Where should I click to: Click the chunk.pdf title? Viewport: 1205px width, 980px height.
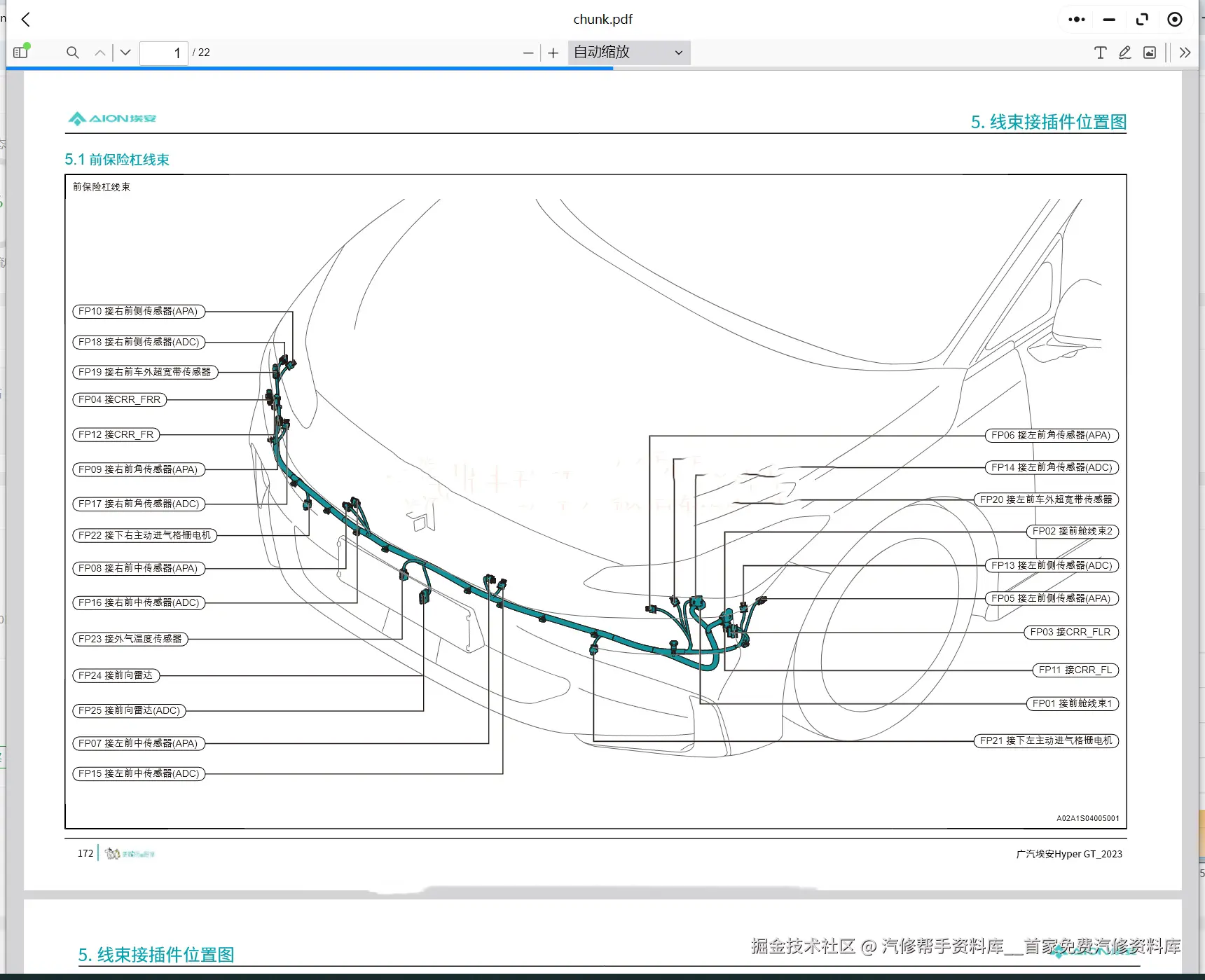click(x=602, y=20)
